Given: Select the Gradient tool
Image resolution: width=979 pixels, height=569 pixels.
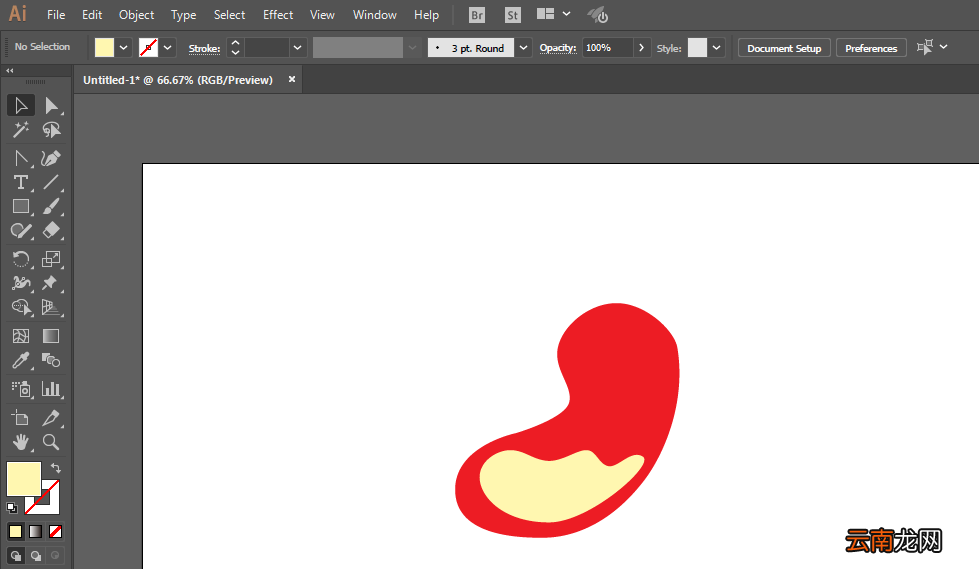Looking at the screenshot, I should point(51,336).
